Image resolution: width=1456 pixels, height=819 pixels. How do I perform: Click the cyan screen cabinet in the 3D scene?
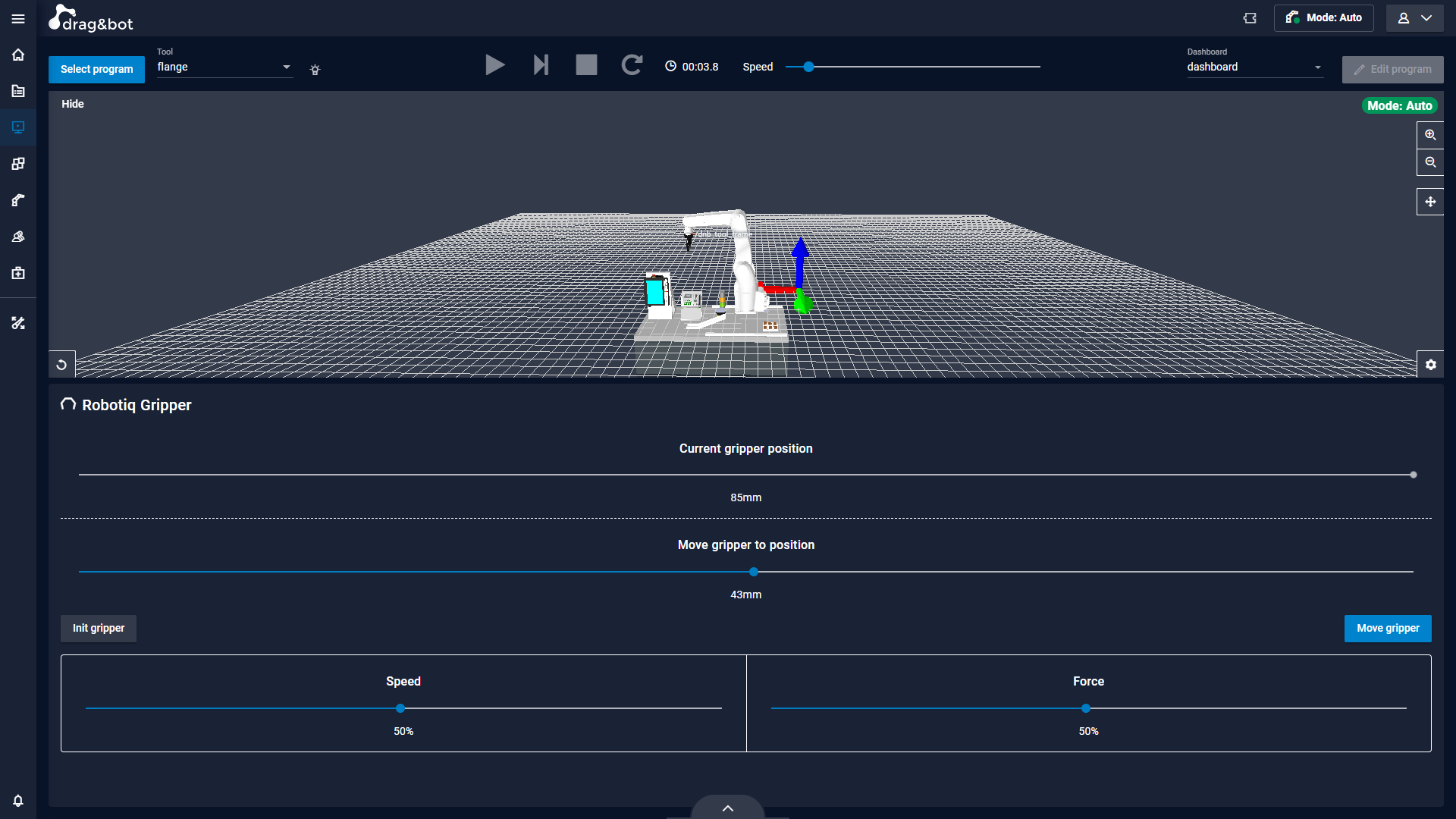click(657, 293)
